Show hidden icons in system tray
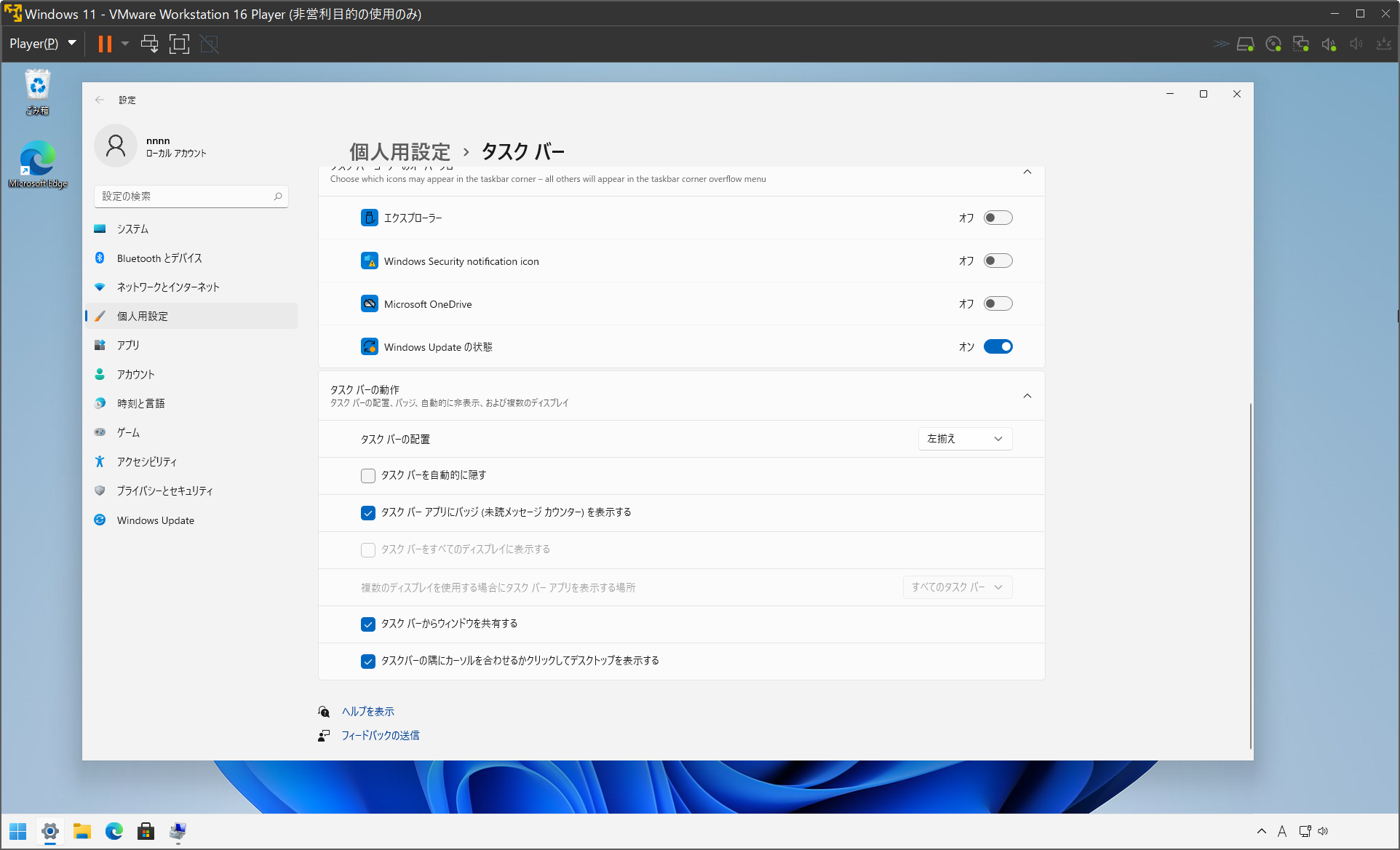The width and height of the screenshot is (1400, 850). [1262, 831]
